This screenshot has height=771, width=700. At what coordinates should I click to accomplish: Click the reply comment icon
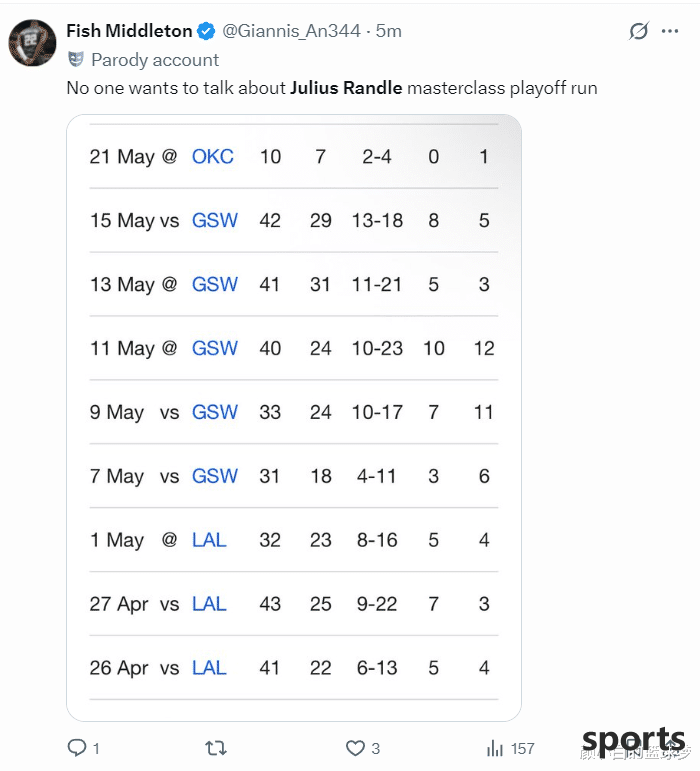pos(77,748)
